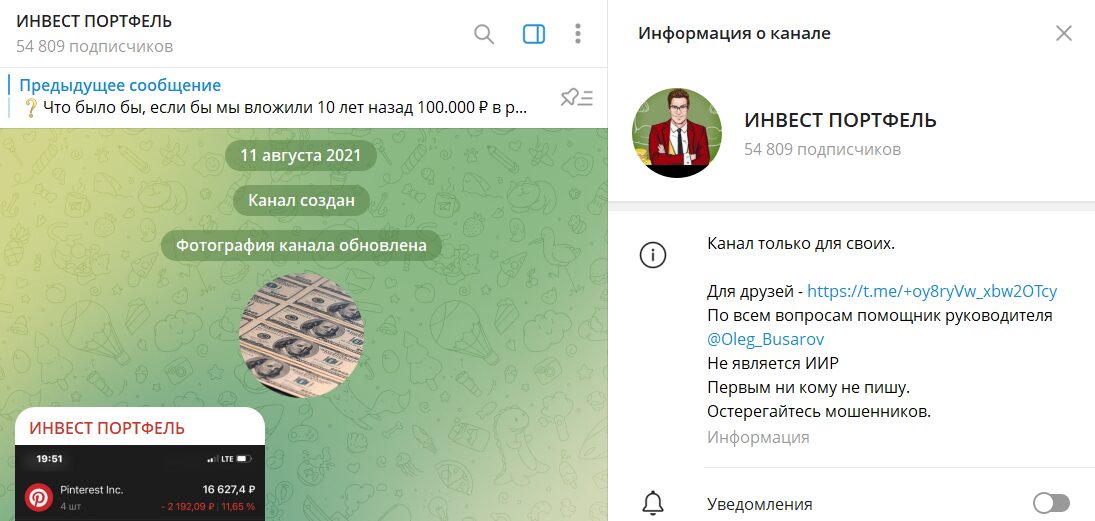The width and height of the screenshot is (1095, 521).
Task: Click the ИНВЕСТ ПОРТФЕЛЬ chat header title
Action: pos(94,21)
